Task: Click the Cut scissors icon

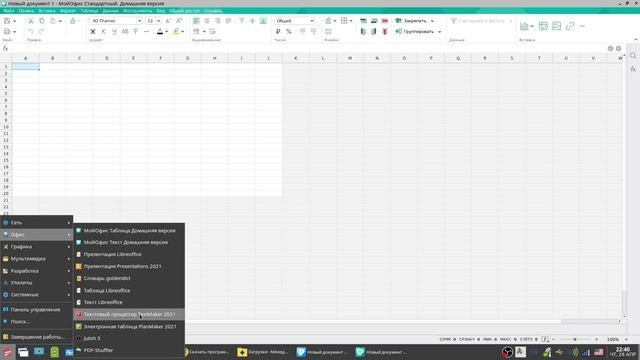Action: (x=31, y=21)
